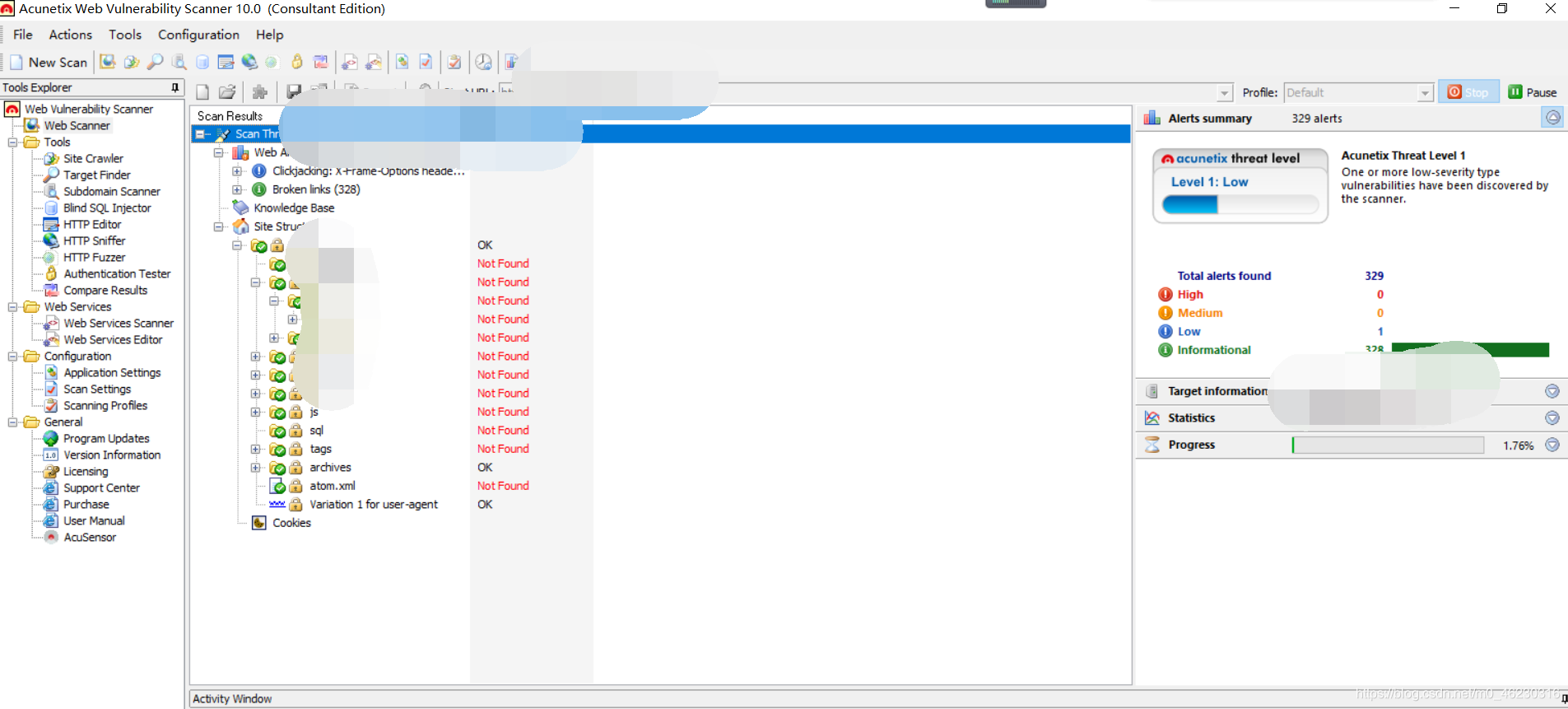
Task: Open Subdomain Scanner toolbar icon
Action: (179, 62)
